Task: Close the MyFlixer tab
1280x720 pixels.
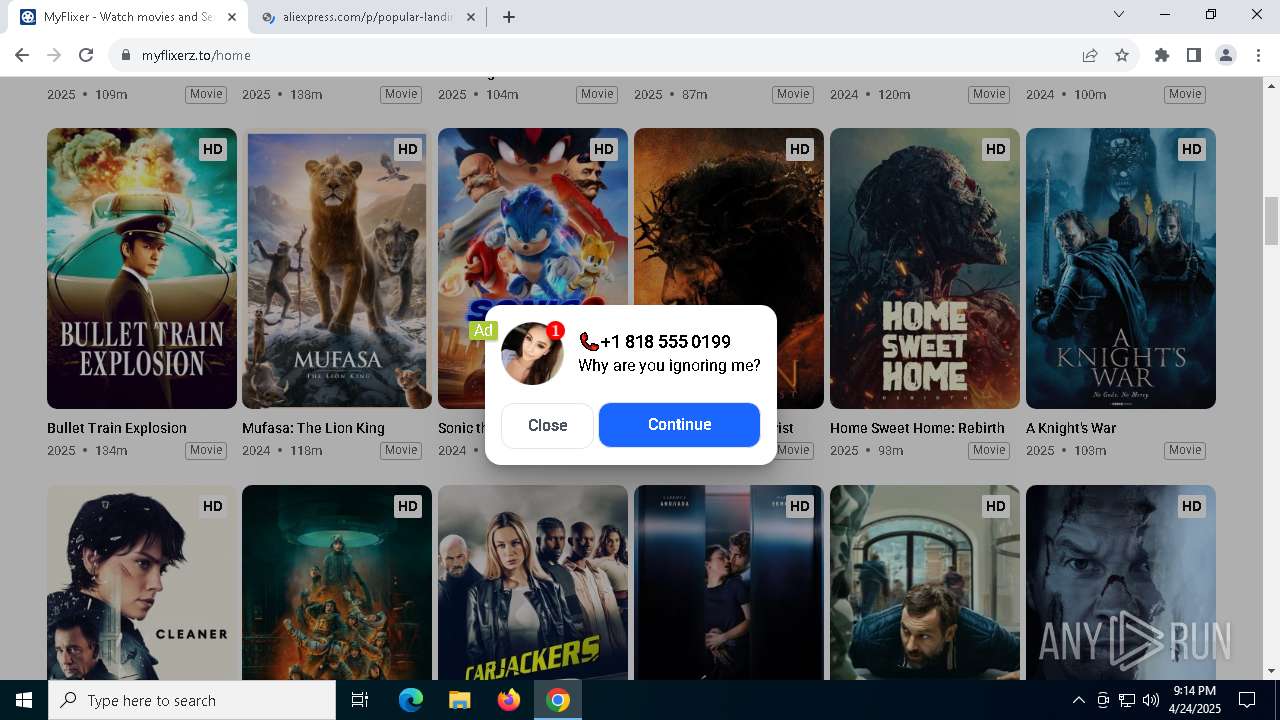Action: (x=232, y=17)
